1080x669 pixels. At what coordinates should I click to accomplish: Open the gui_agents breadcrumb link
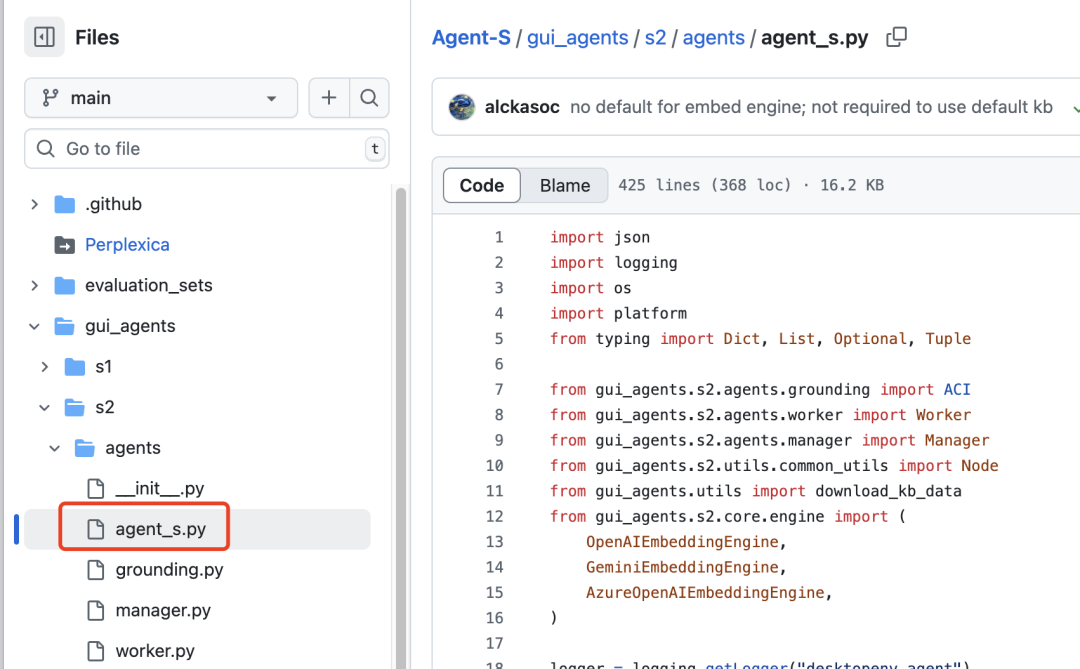(x=577, y=37)
